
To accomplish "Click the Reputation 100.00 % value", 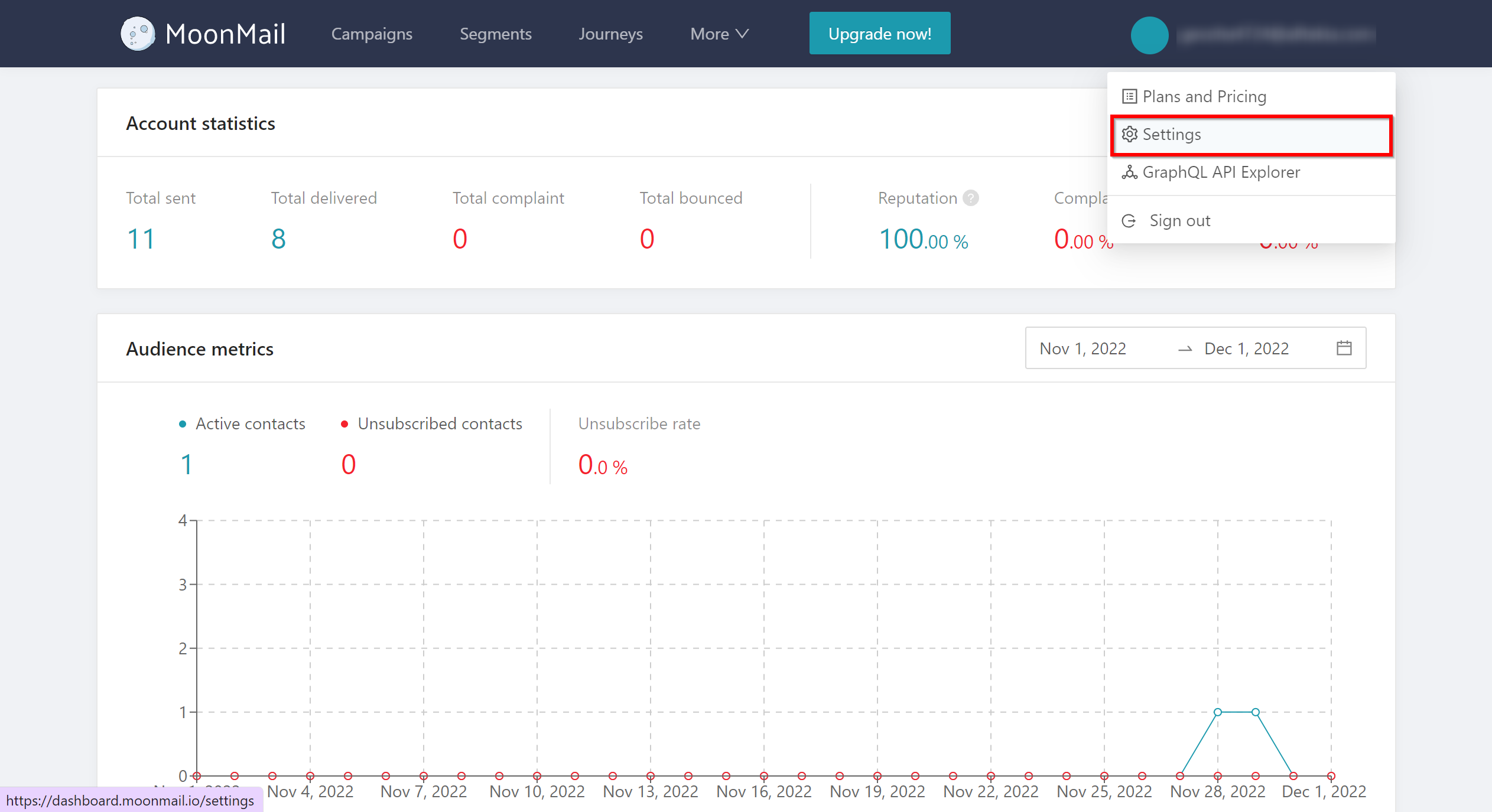I will coord(924,239).
